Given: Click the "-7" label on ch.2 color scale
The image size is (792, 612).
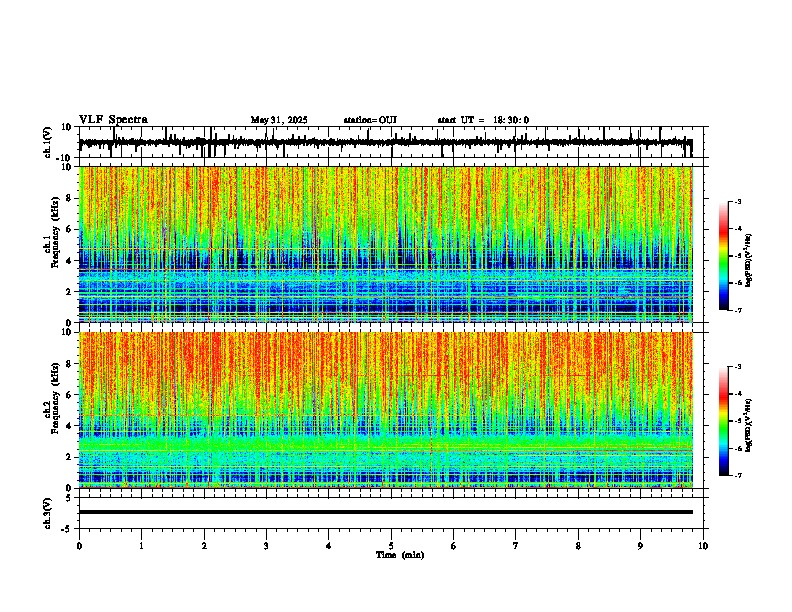Looking at the screenshot, I should tap(737, 475).
